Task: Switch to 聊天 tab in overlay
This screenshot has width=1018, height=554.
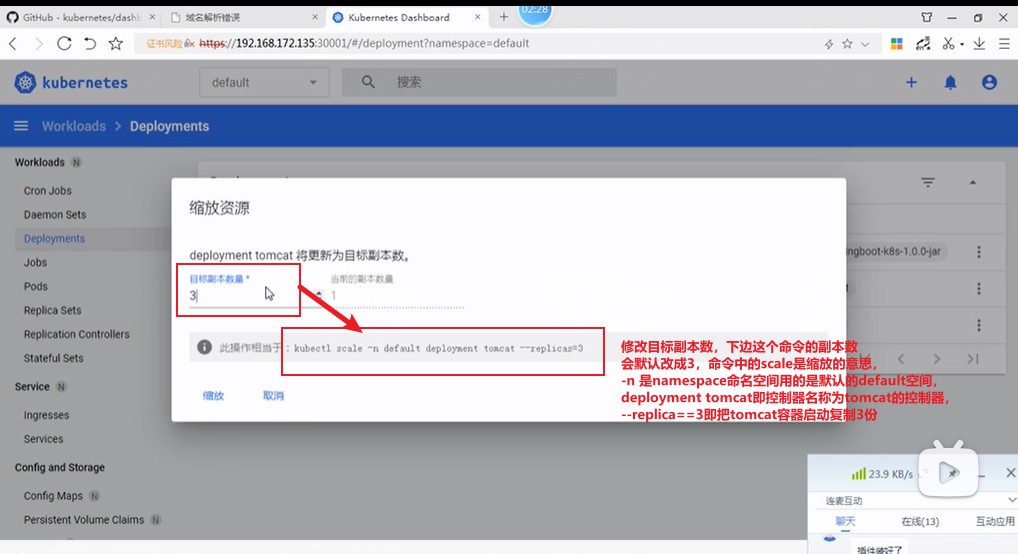Action: coord(845,522)
